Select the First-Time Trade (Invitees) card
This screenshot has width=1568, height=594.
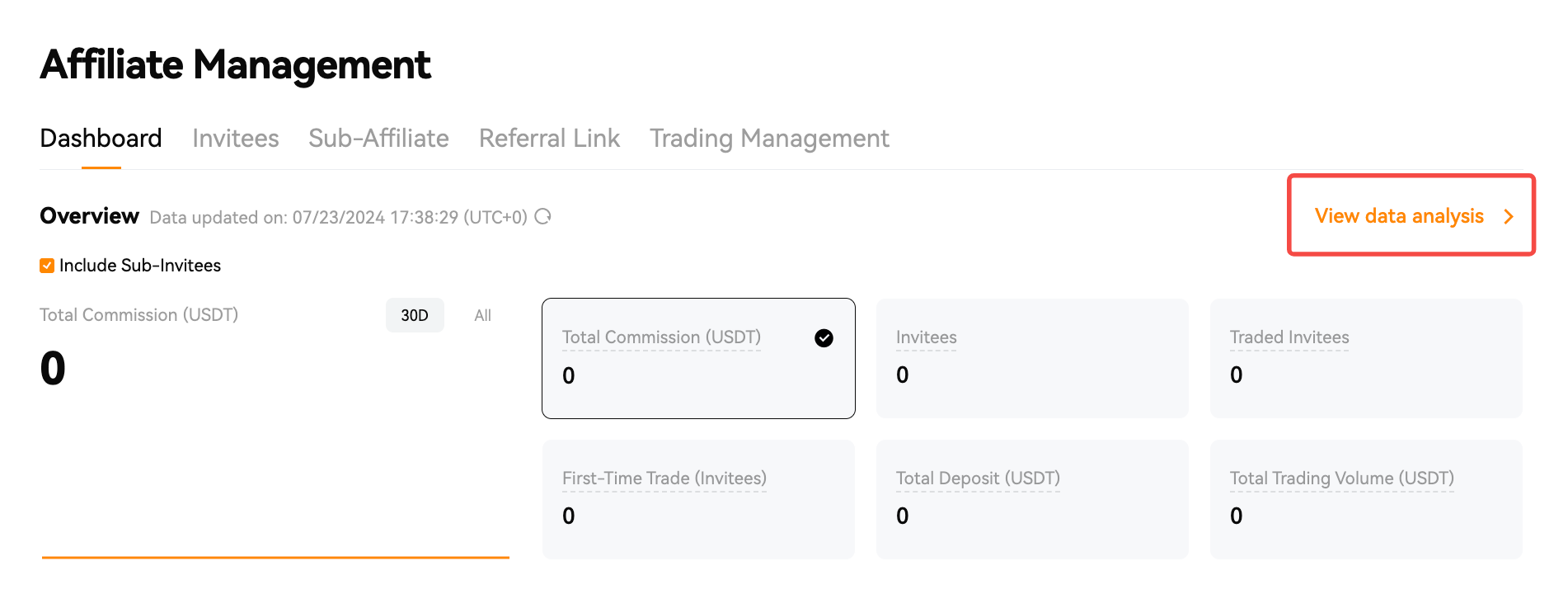[698, 499]
